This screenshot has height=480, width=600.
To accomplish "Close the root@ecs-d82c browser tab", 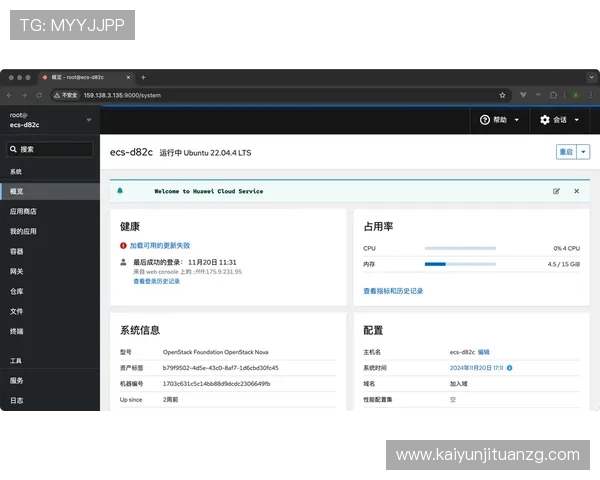I will click(x=128, y=77).
